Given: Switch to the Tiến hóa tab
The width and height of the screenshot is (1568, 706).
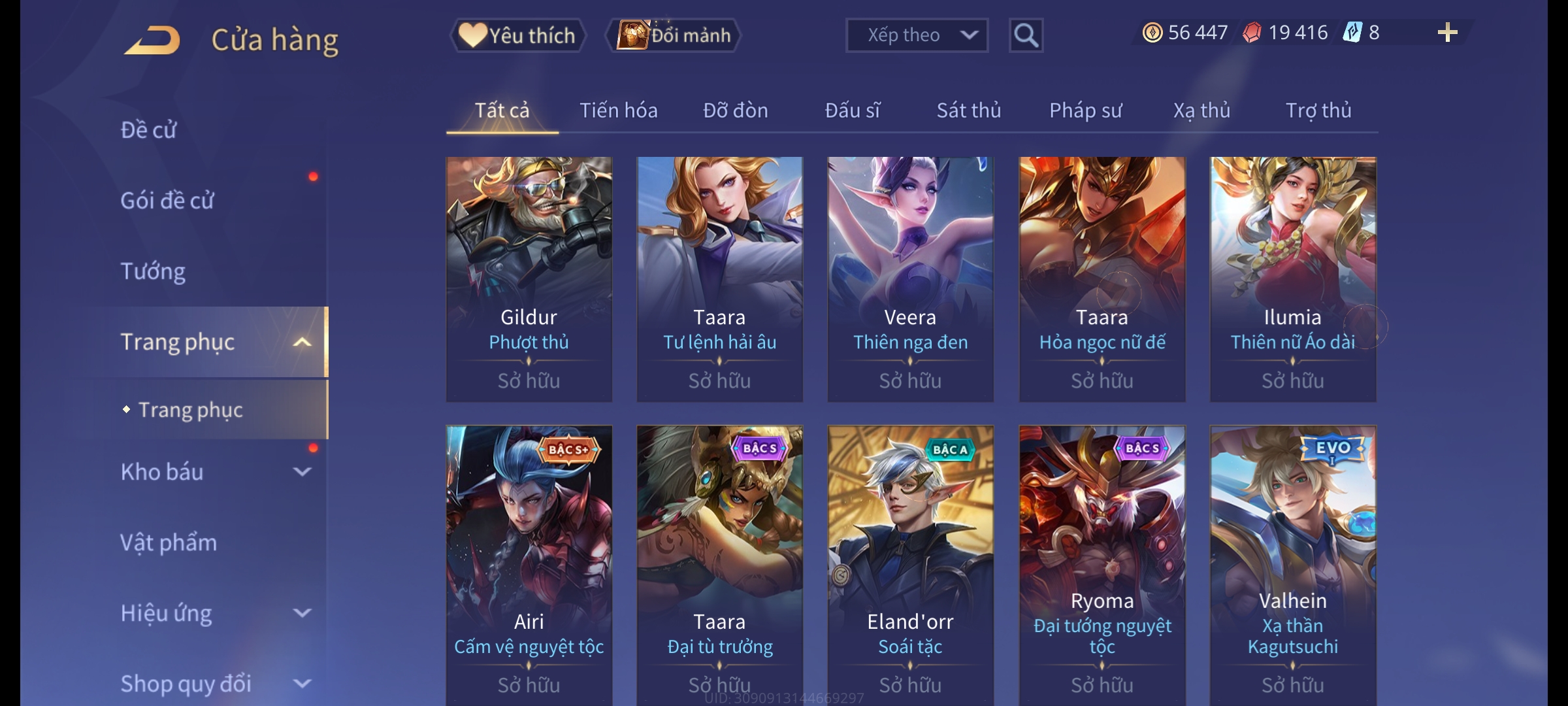Looking at the screenshot, I should coord(618,110).
